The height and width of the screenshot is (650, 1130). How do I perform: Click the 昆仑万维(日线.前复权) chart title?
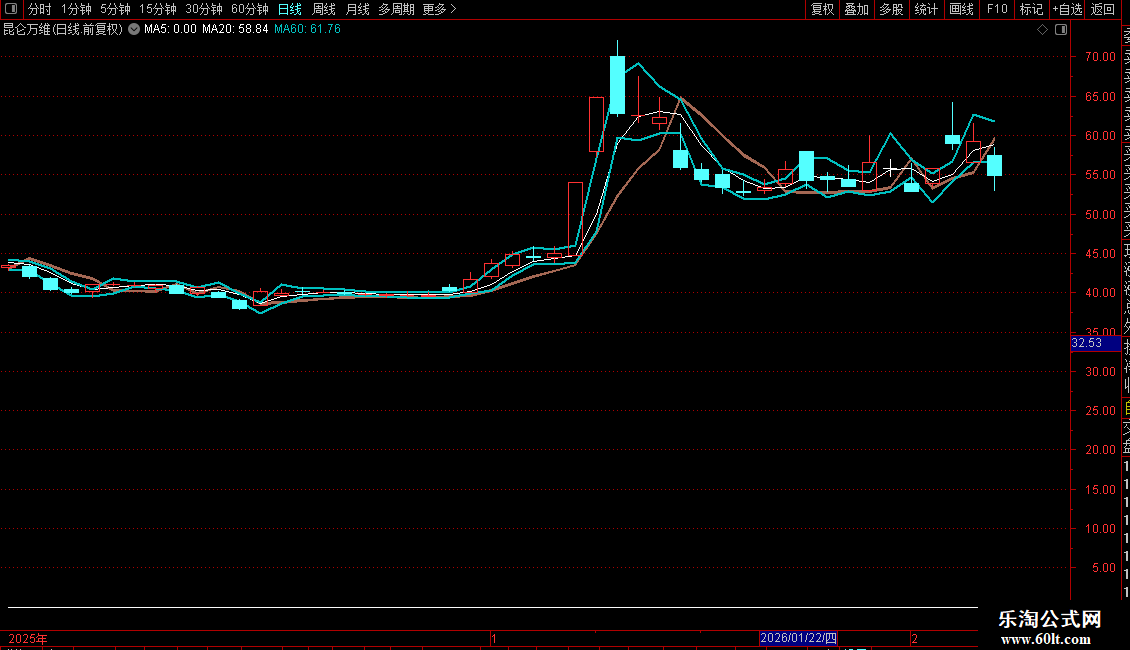click(x=63, y=30)
